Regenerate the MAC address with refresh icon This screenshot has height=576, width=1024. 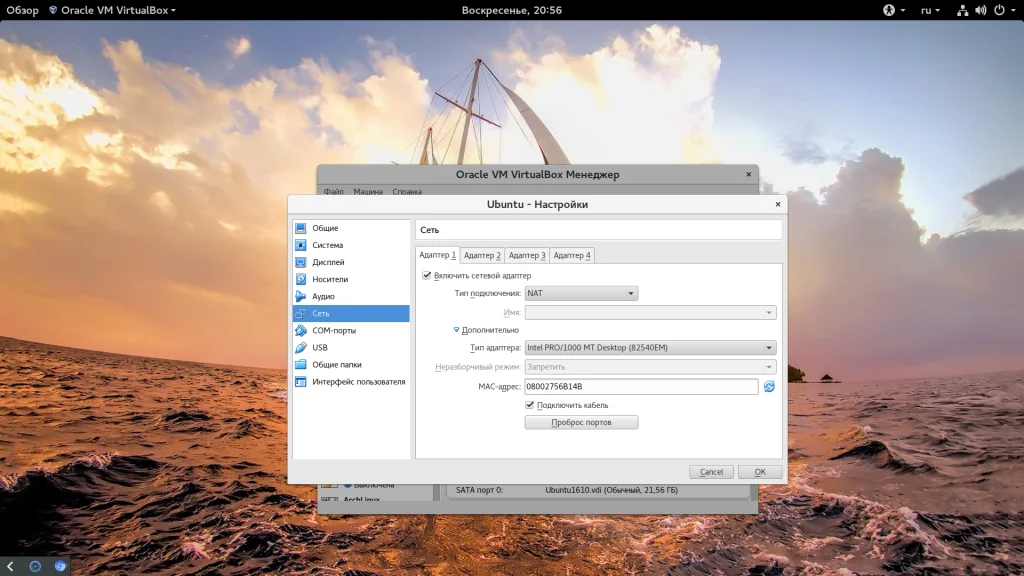(x=769, y=387)
